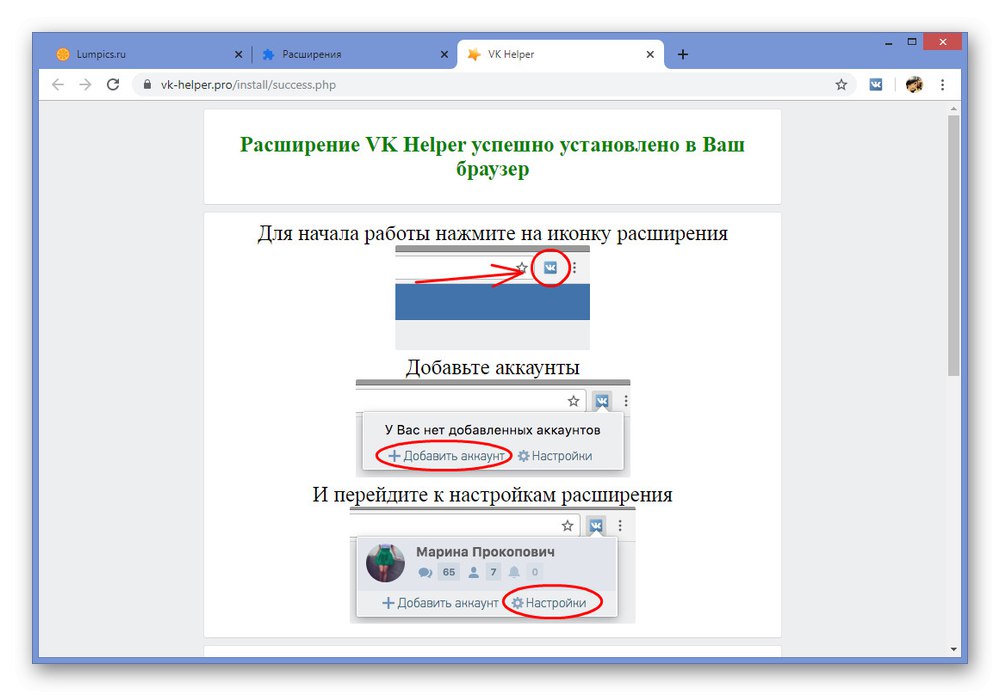This screenshot has height=696, width=1000.
Task: Close the VK Helper tab
Action: click(x=650, y=54)
